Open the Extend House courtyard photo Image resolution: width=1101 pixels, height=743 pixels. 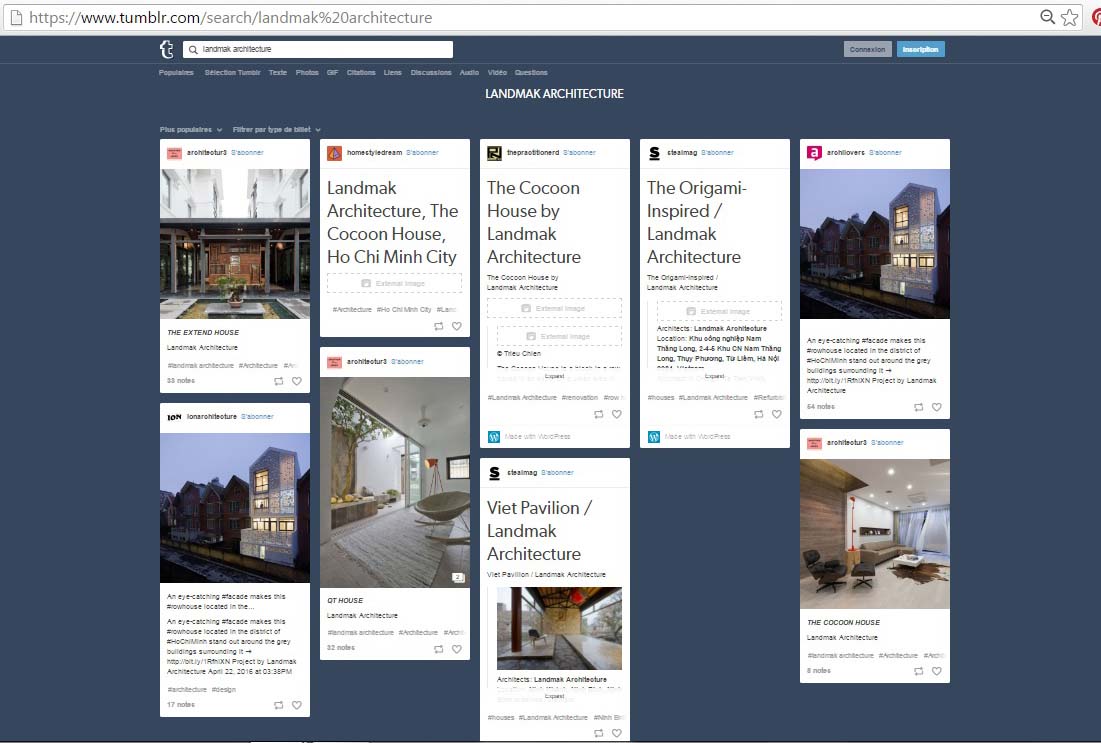pos(235,244)
